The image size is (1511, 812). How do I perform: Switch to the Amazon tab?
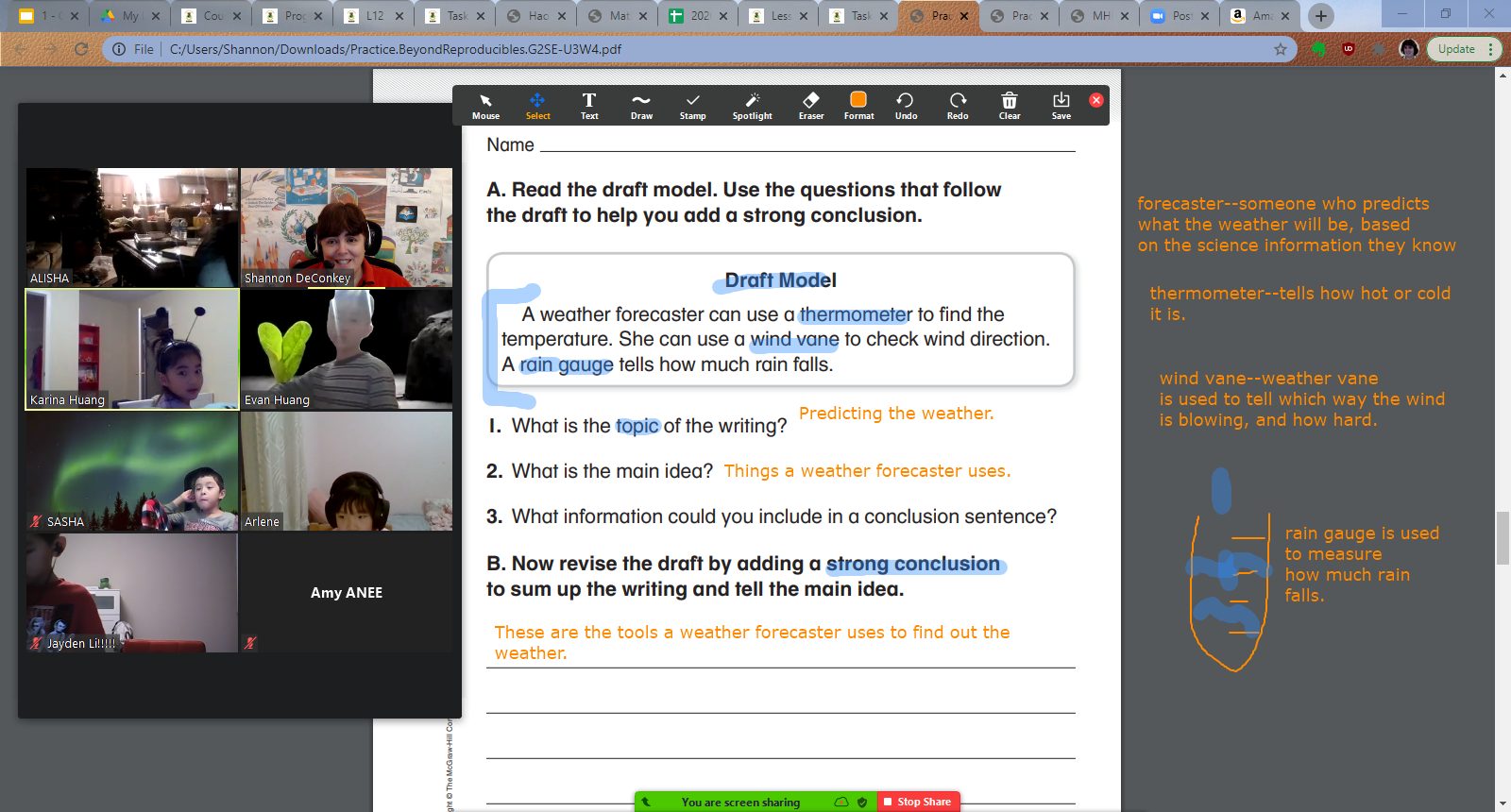[x=1262, y=16]
